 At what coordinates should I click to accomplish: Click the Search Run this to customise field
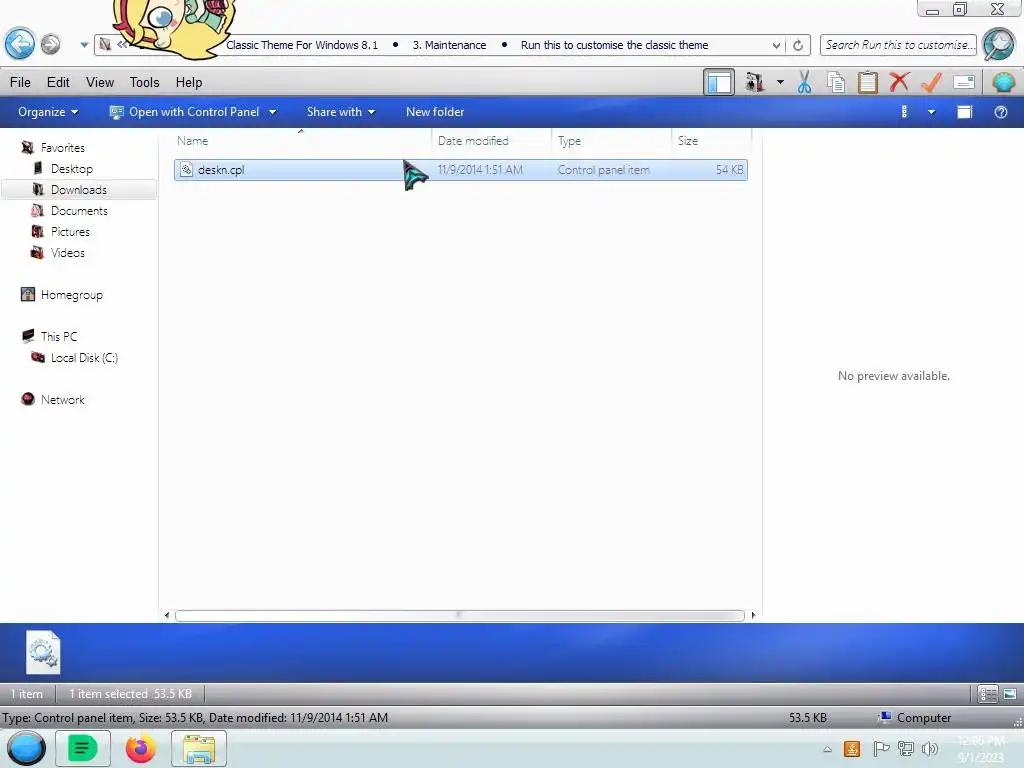(x=897, y=45)
